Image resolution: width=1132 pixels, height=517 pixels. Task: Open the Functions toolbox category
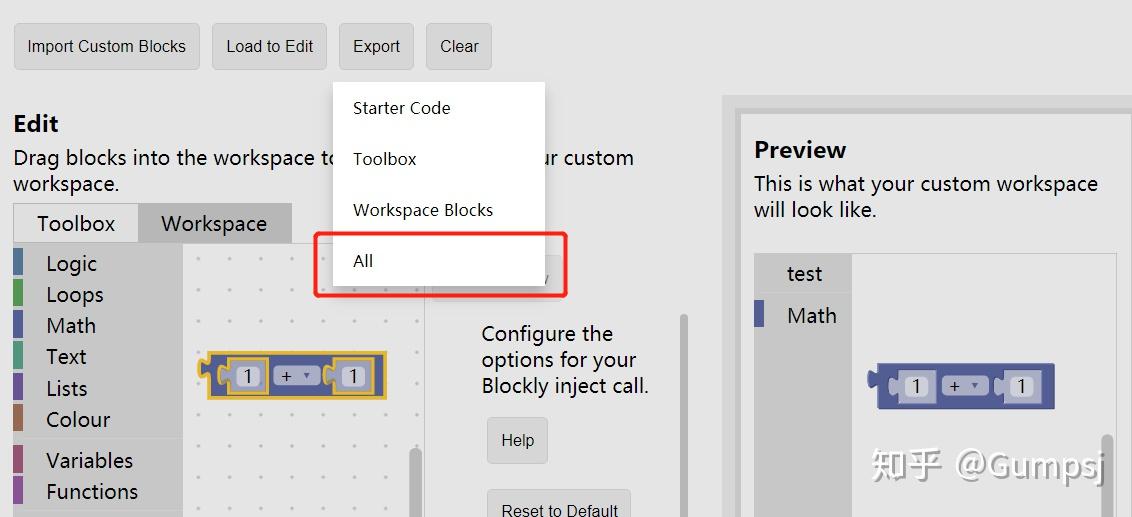(92, 492)
